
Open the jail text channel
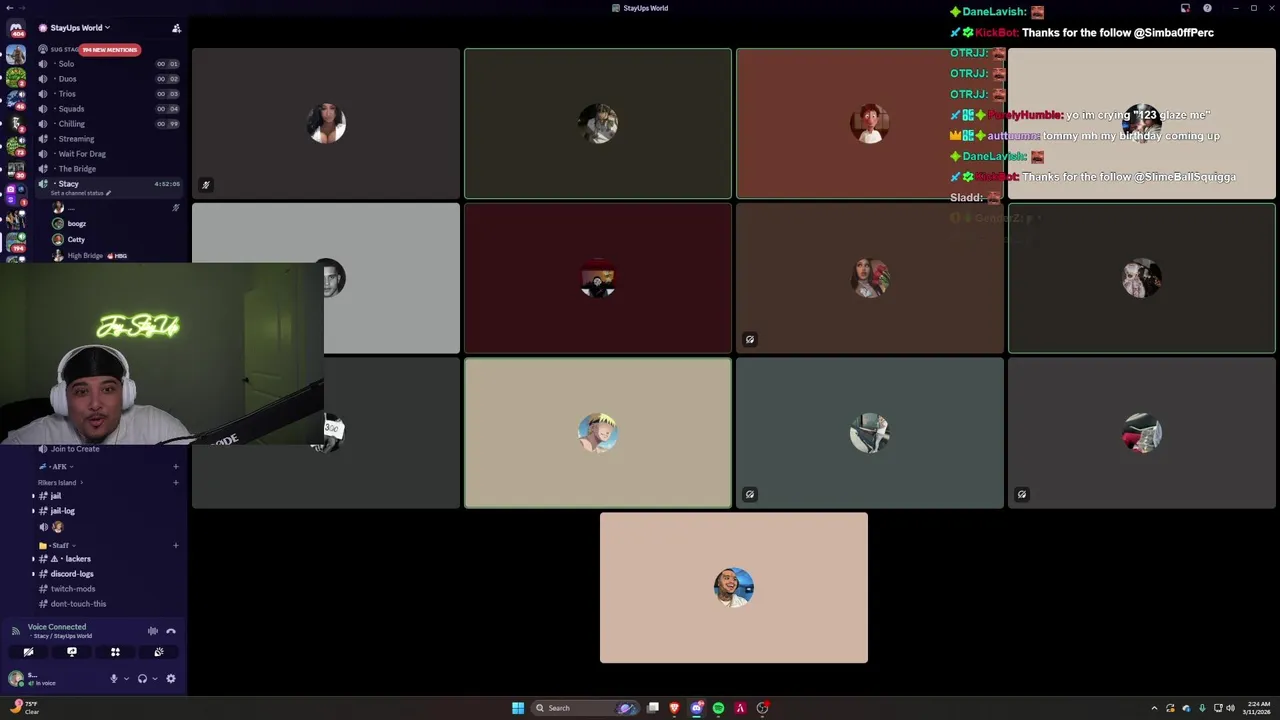(110, 496)
